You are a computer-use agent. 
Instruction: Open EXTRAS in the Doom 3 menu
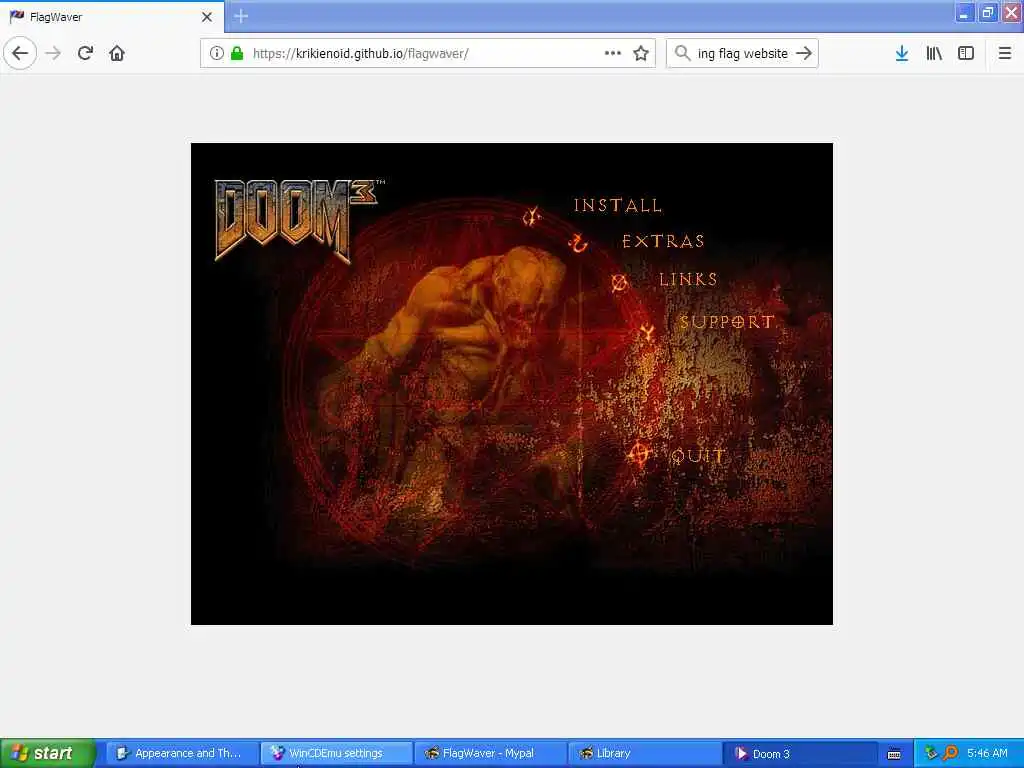(664, 242)
